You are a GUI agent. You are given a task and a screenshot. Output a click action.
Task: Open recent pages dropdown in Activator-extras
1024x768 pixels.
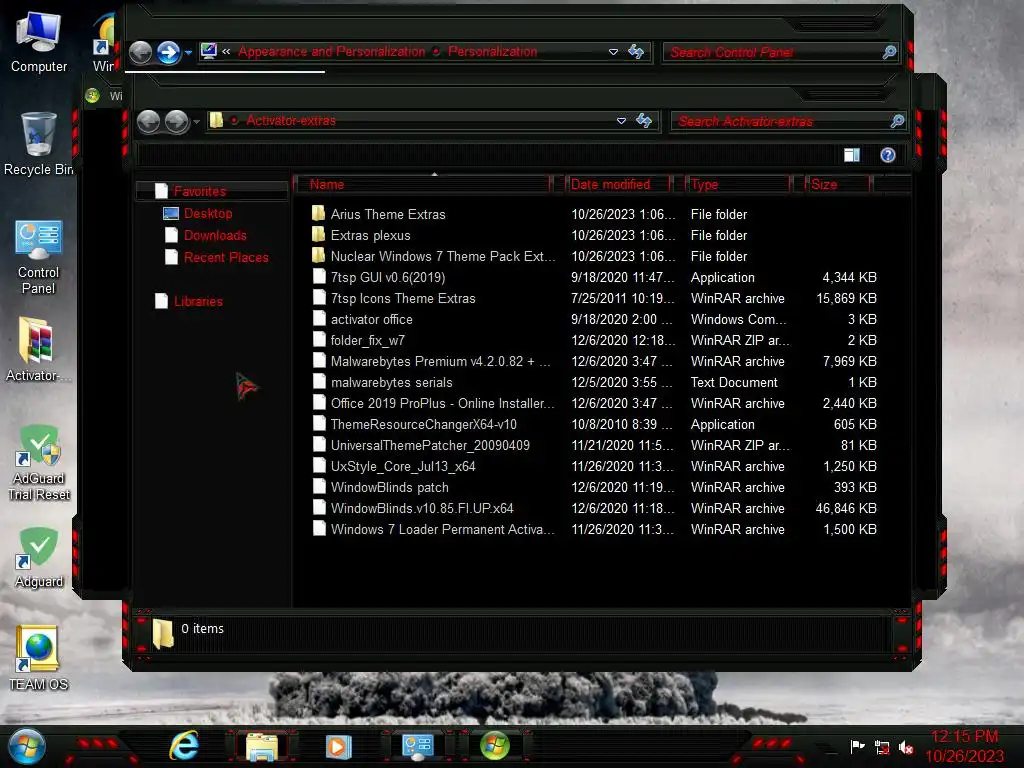(196, 121)
